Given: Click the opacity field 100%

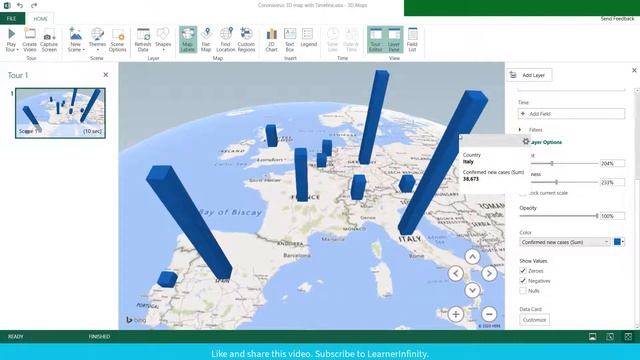Looking at the screenshot, I should pos(612,216).
